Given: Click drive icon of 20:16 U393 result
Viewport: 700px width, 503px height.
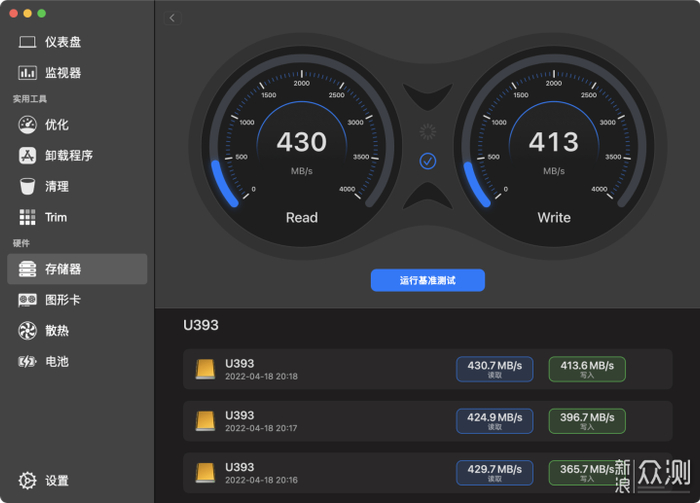Looking at the screenshot, I should click(205, 473).
